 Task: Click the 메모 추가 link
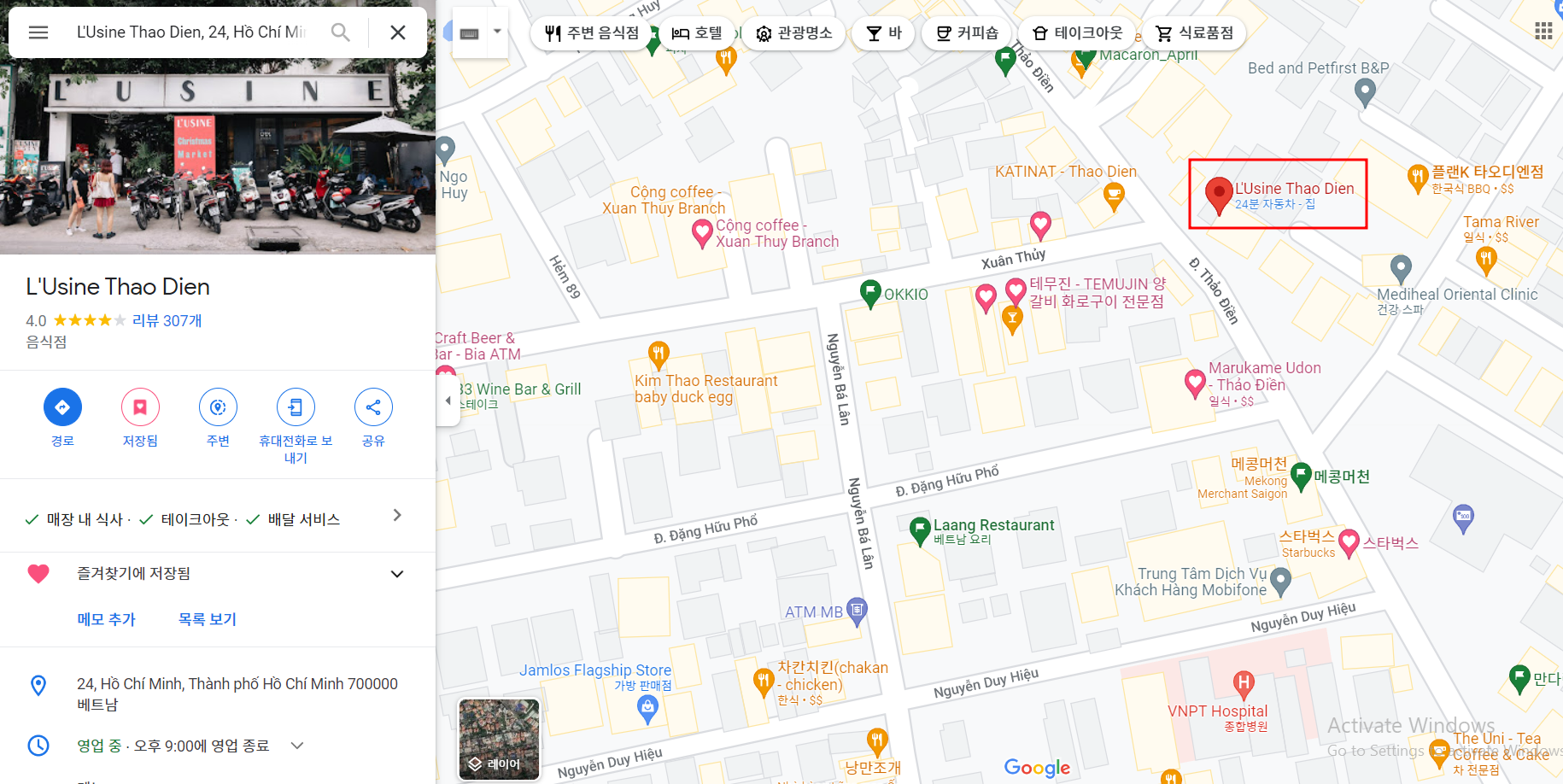106,619
